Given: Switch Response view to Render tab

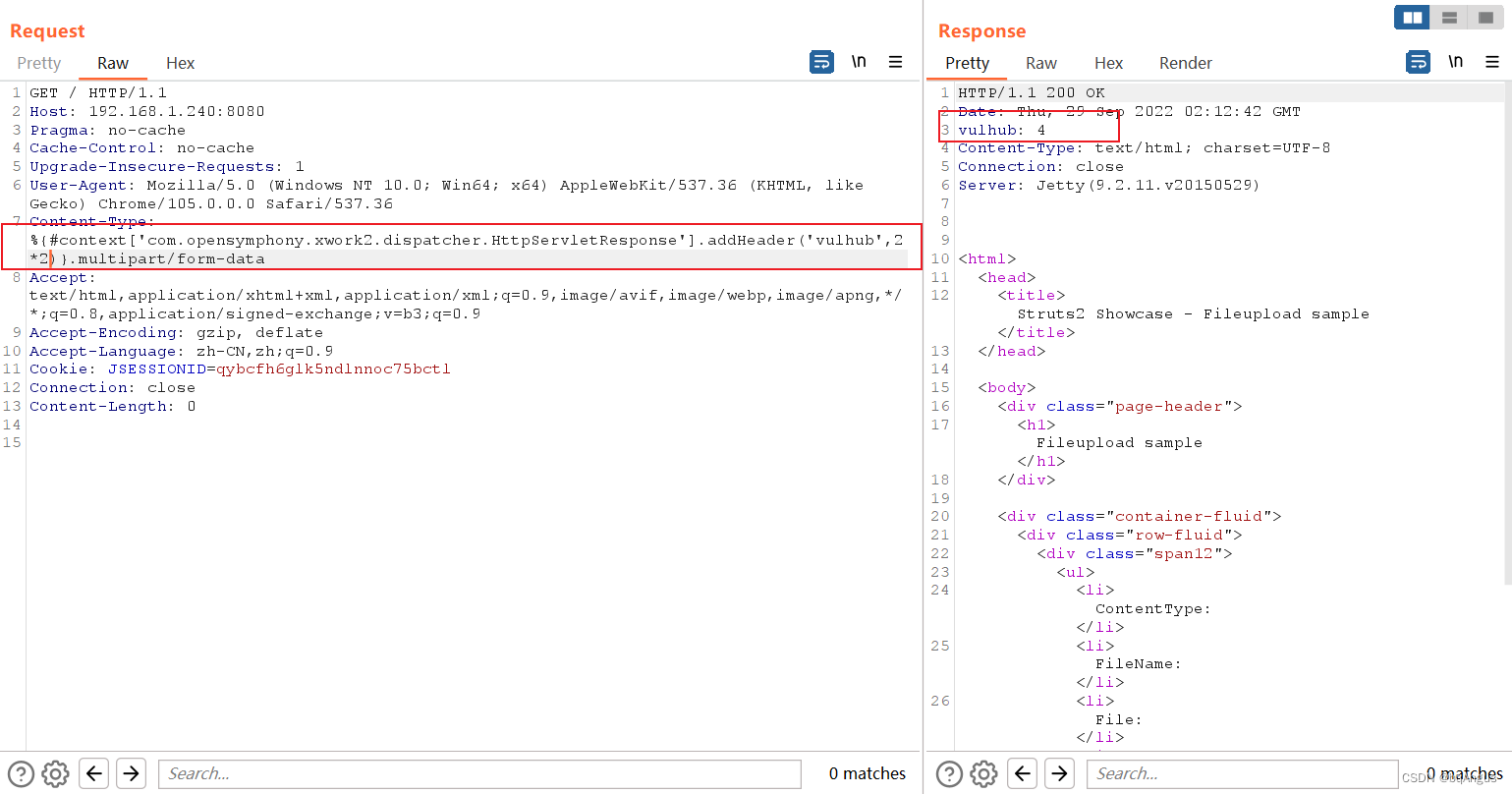Looking at the screenshot, I should click(1186, 63).
